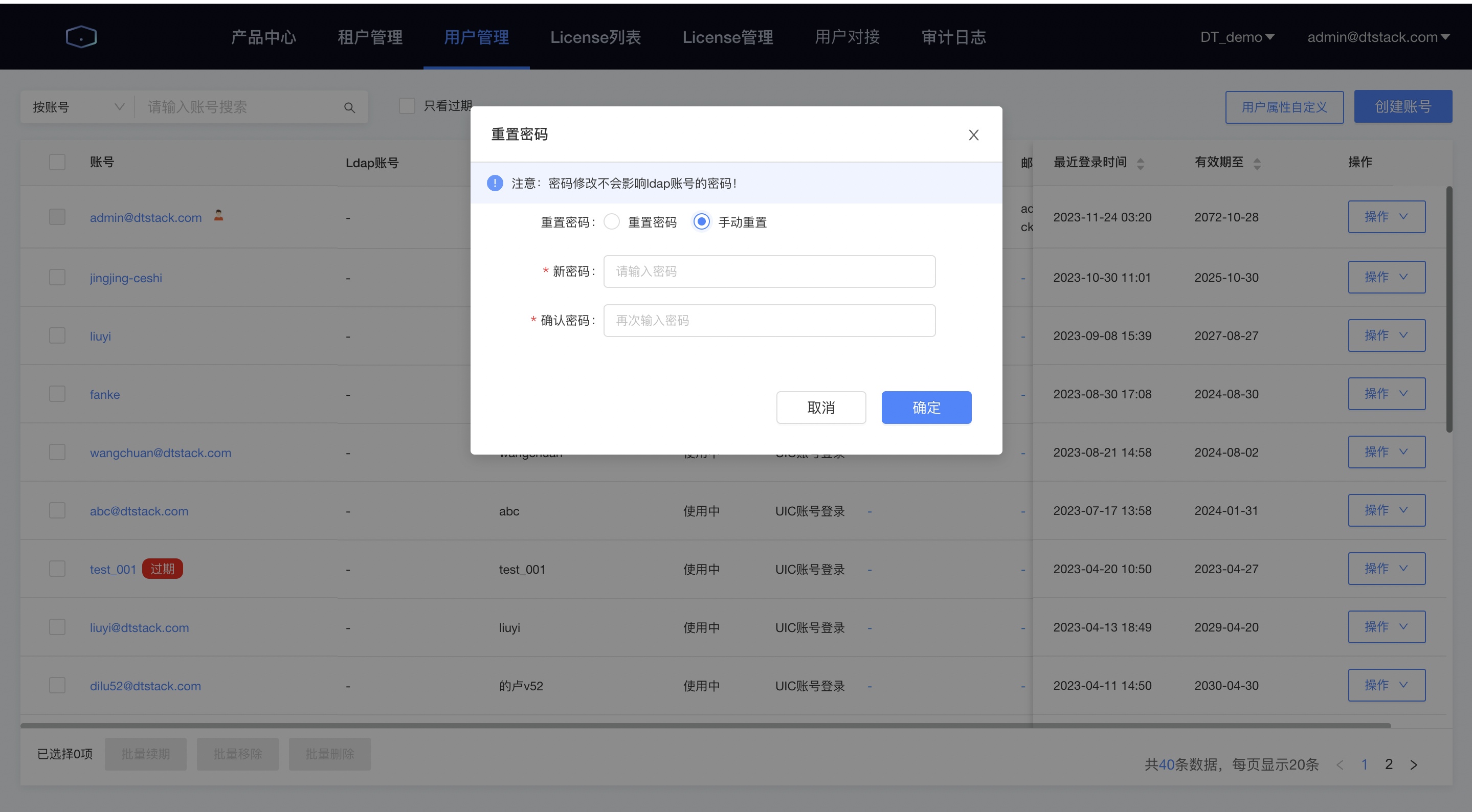Click admin user avatar icon beside admin@dtstack.com

[x=218, y=215]
